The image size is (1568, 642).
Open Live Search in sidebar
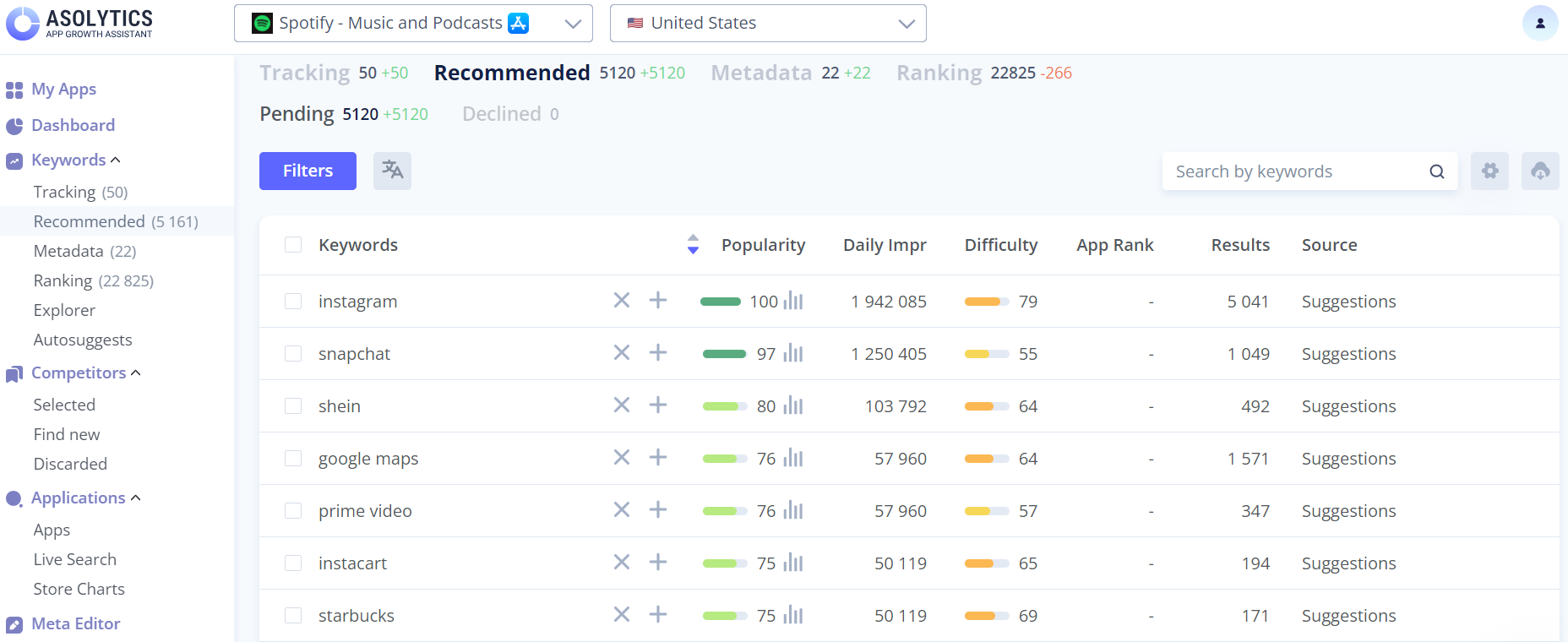[x=75, y=559]
